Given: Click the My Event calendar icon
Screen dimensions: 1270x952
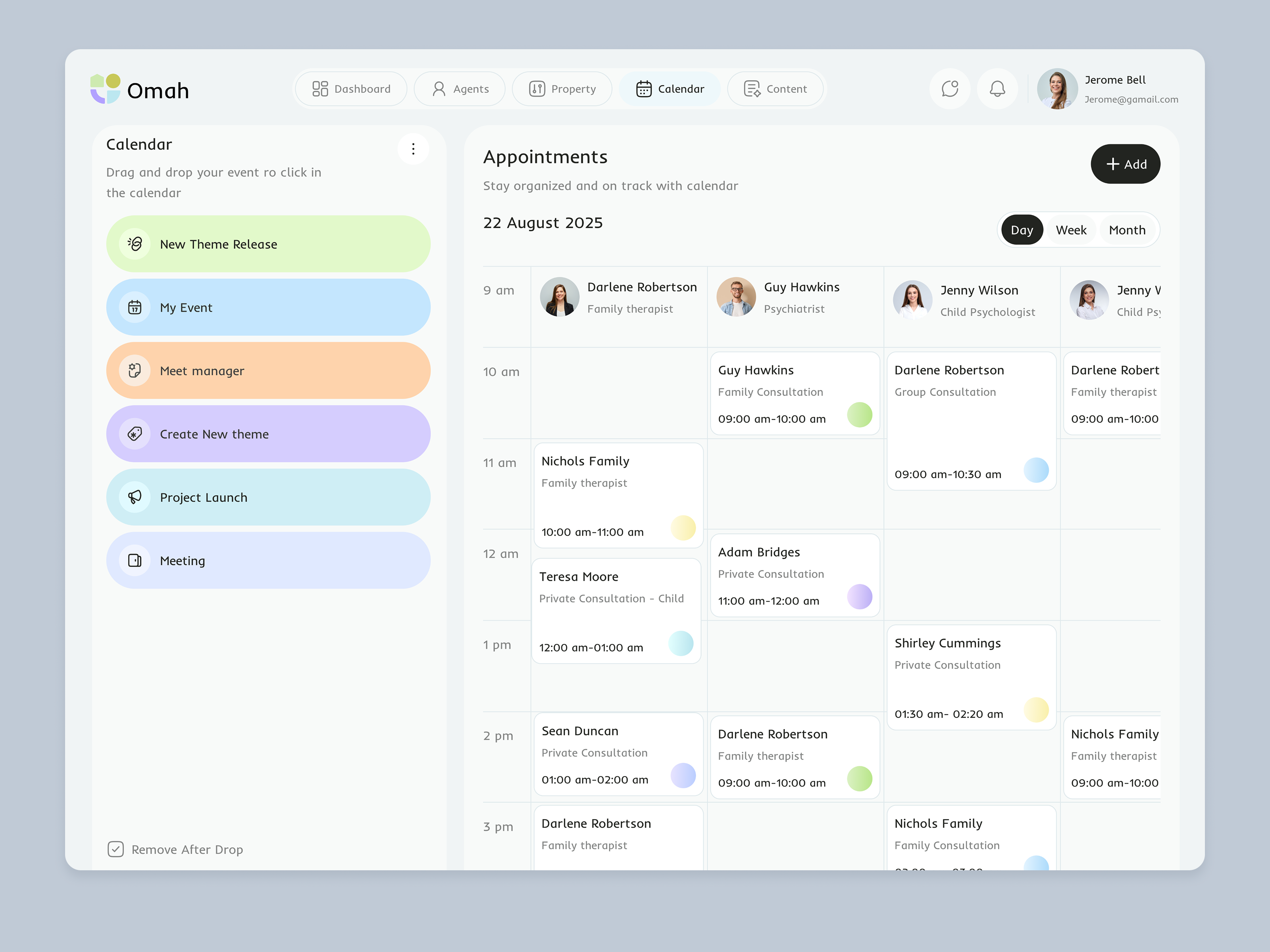Looking at the screenshot, I should pyautogui.click(x=135, y=307).
